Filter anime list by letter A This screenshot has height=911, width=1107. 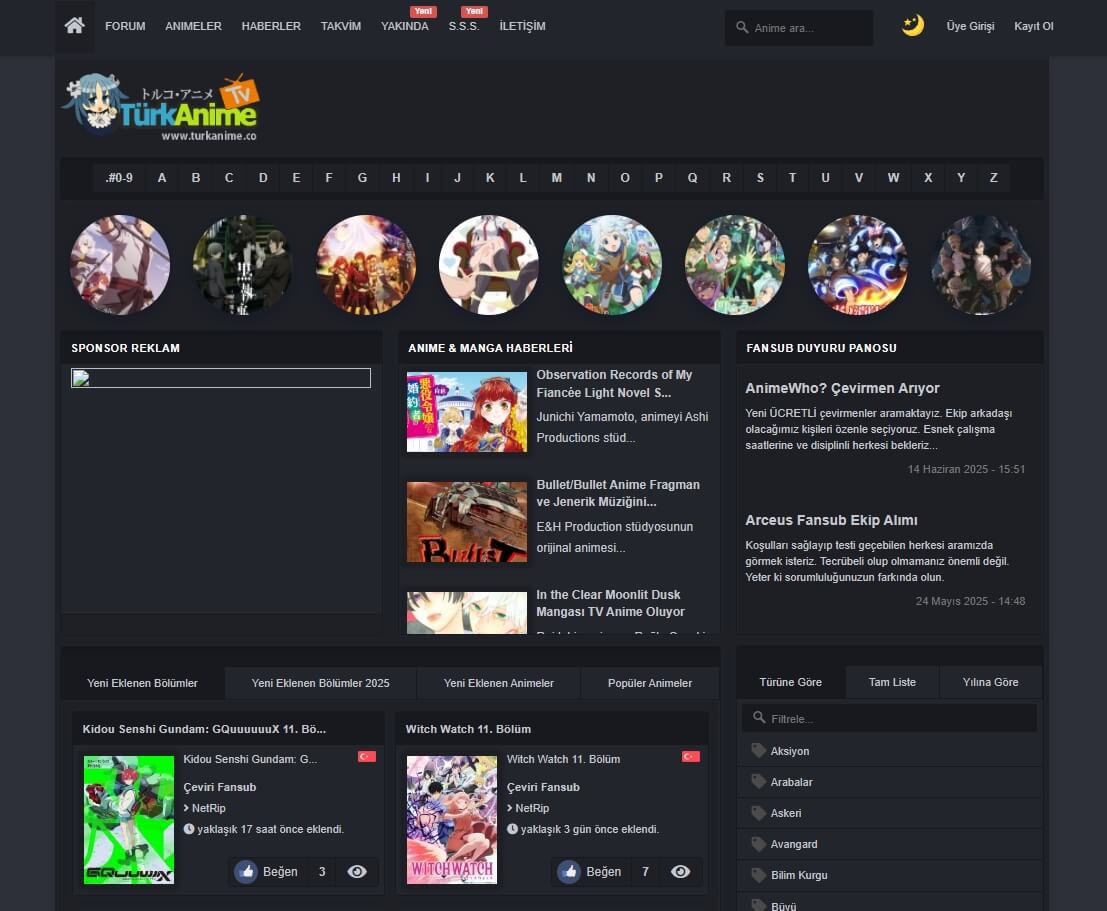point(162,178)
